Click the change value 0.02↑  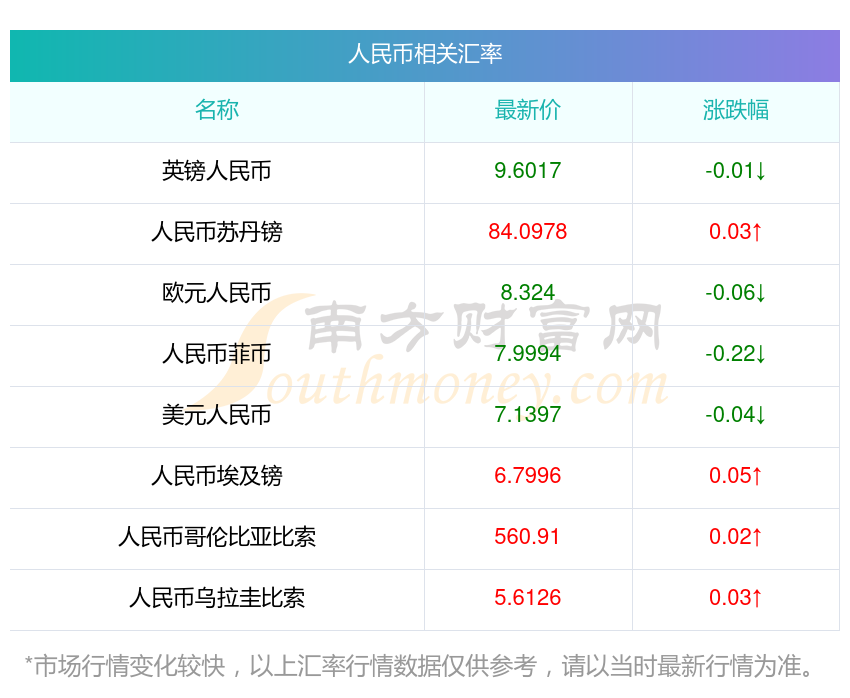pos(736,537)
